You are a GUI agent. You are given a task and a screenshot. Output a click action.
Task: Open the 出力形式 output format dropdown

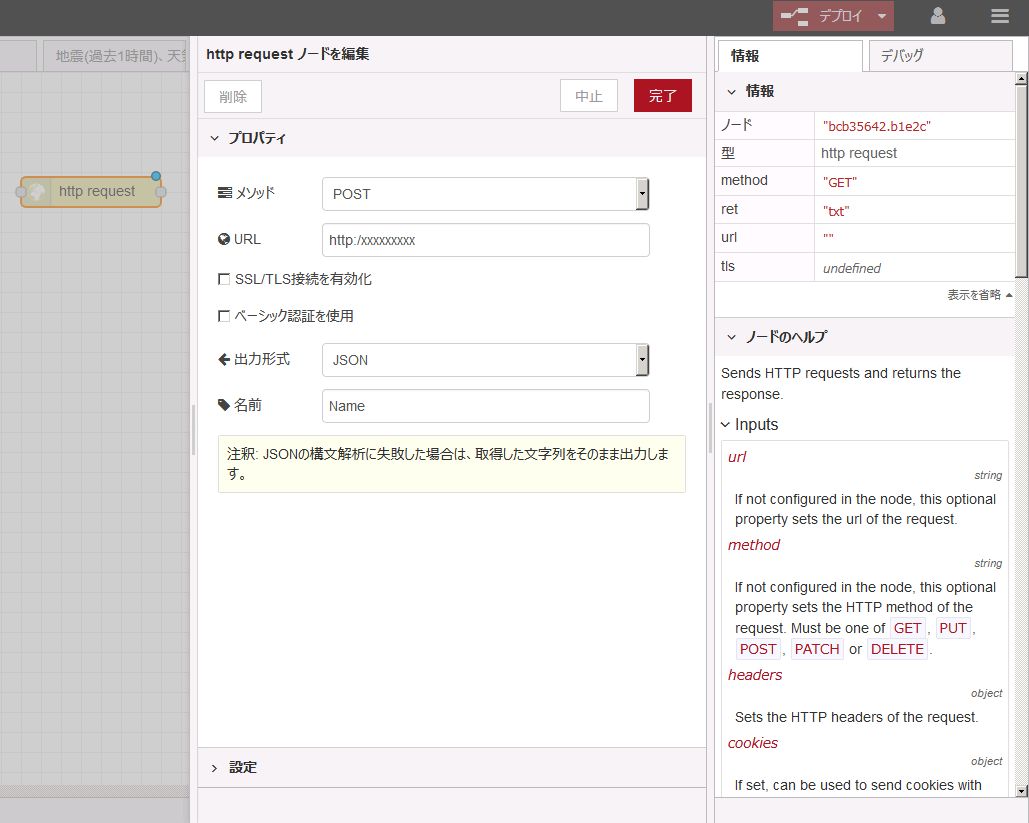[x=486, y=360]
